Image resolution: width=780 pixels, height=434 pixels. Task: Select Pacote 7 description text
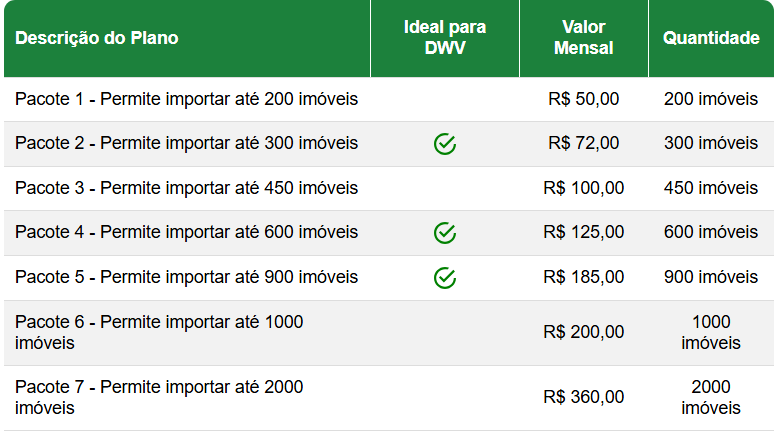[x=159, y=397]
